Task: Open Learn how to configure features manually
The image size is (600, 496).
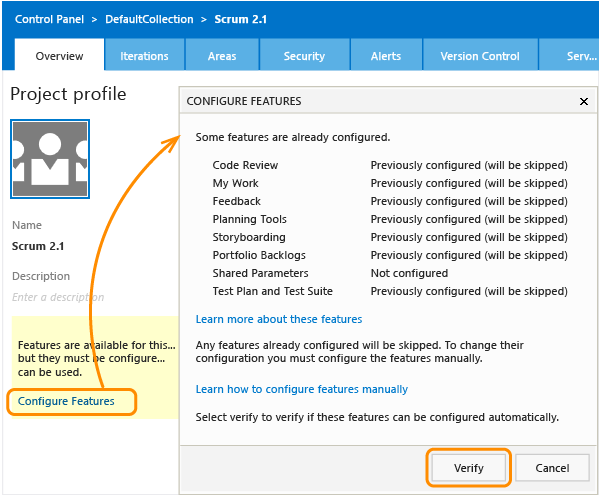Action: [302, 389]
